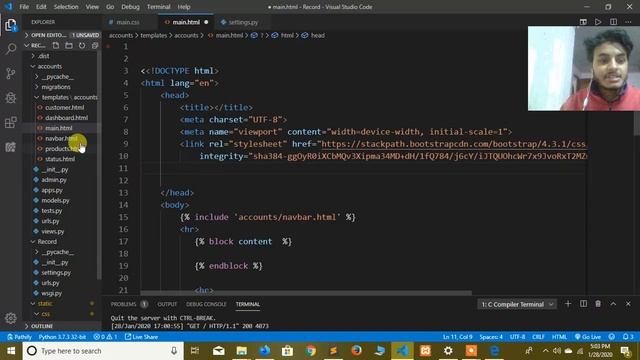Click the Windows Start button
This screenshot has height=360, width=640.
[11, 351]
